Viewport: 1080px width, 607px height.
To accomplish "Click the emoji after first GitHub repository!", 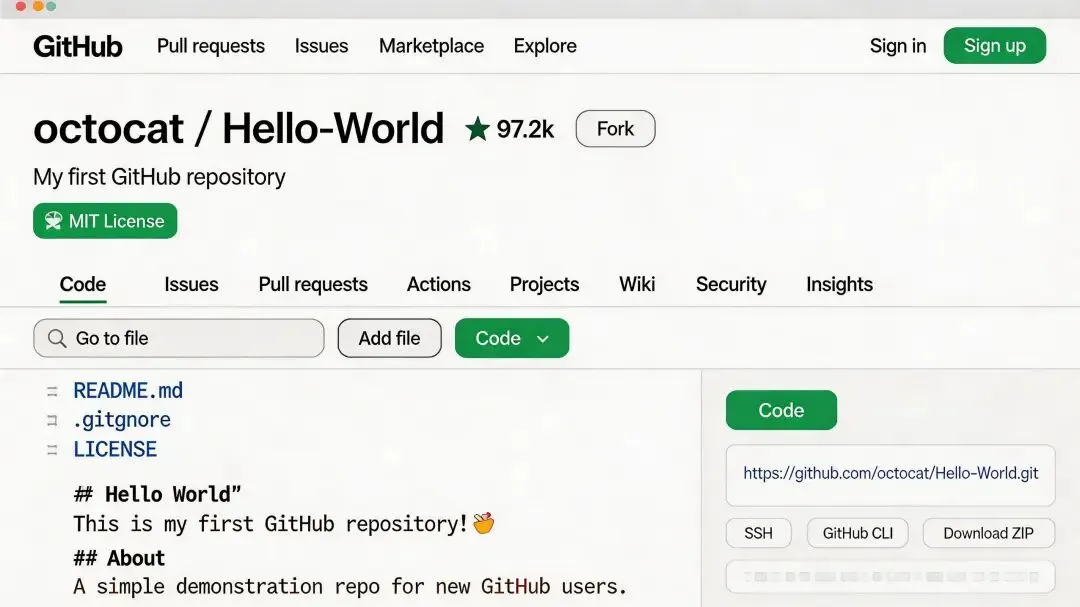I will [484, 524].
